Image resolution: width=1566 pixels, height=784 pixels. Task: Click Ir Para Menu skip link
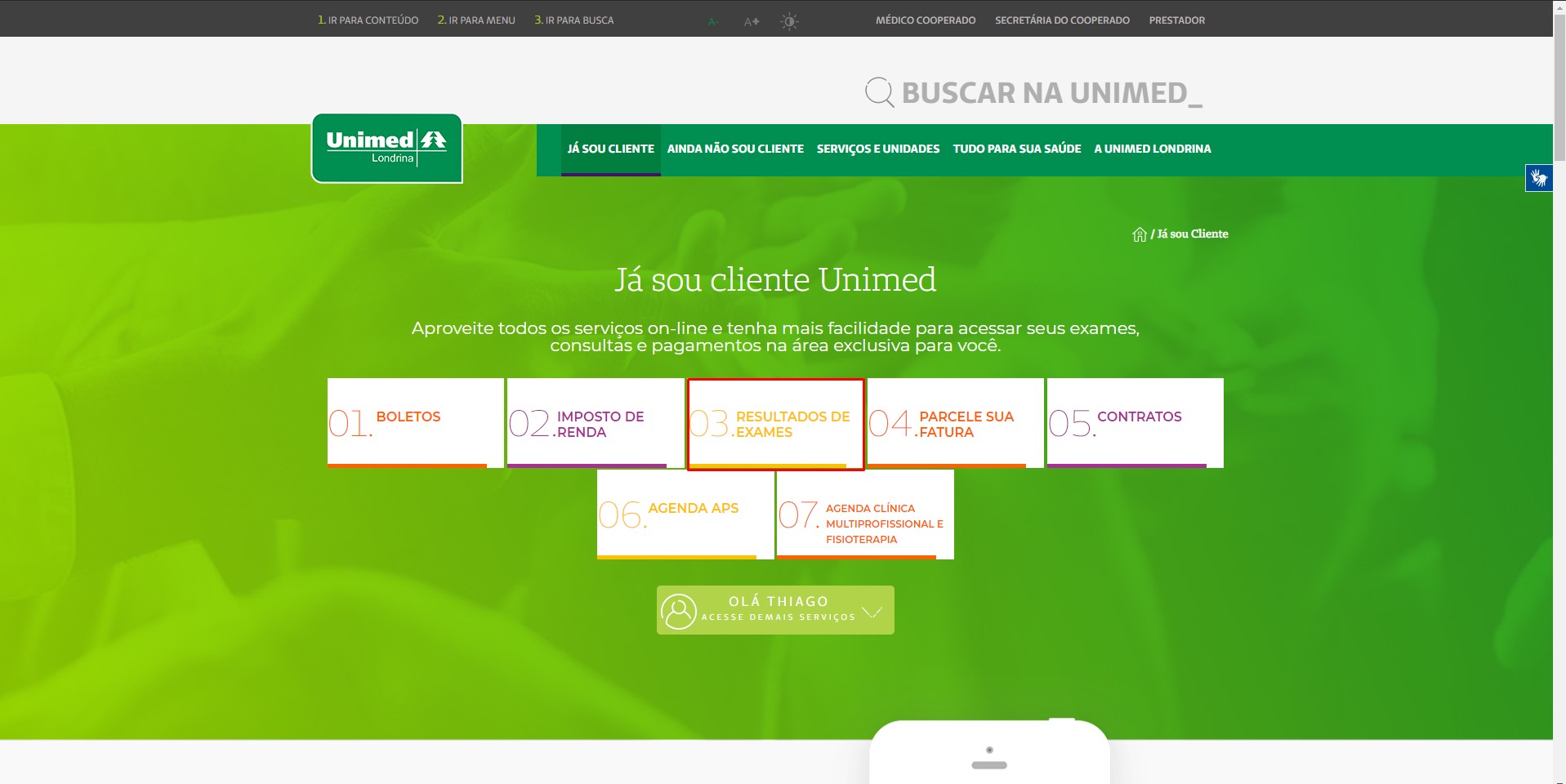pos(476,20)
